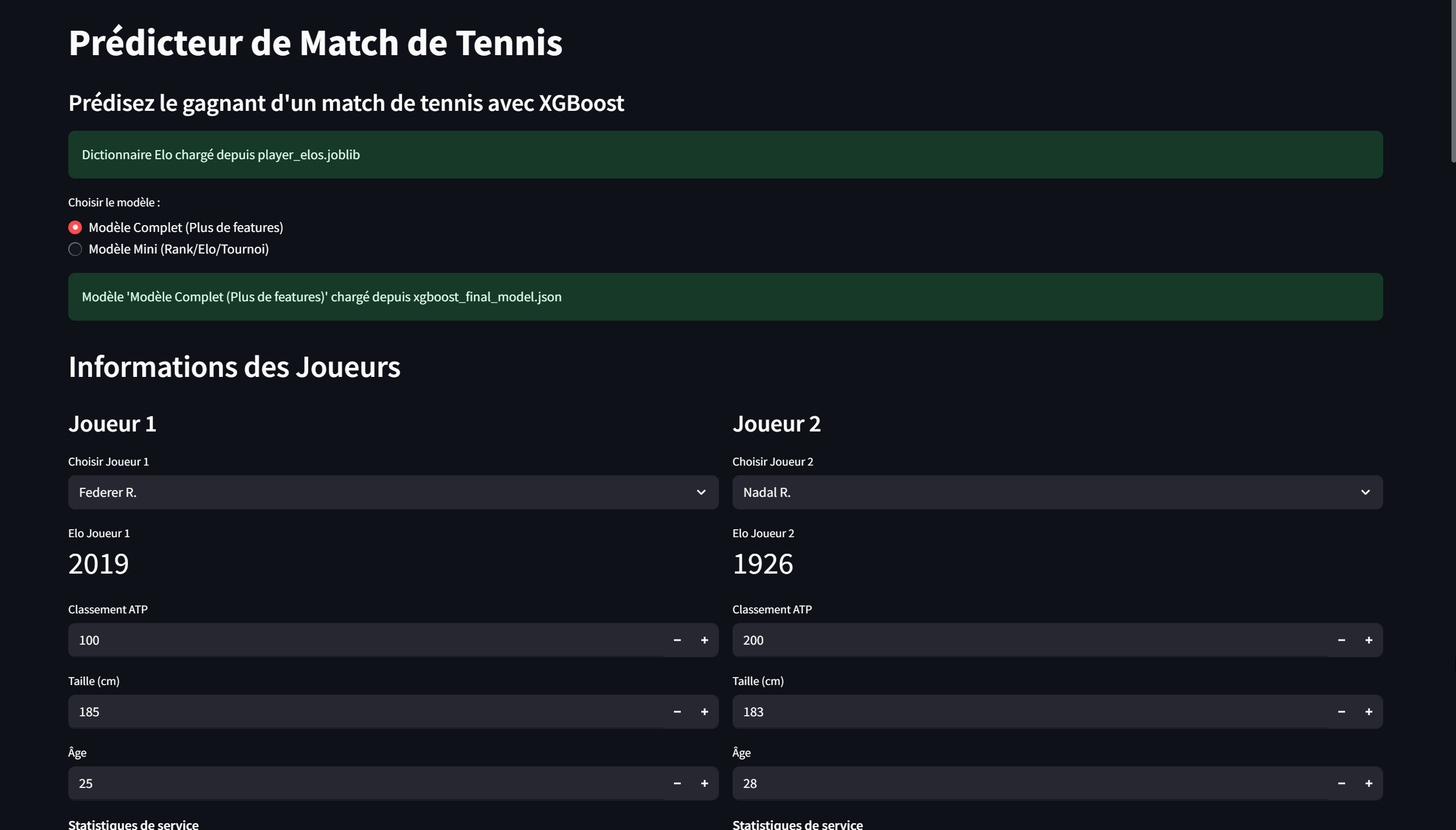Image resolution: width=1456 pixels, height=830 pixels.
Task: Increase Joueur 1 Âge with plus icon
Action: (704, 783)
